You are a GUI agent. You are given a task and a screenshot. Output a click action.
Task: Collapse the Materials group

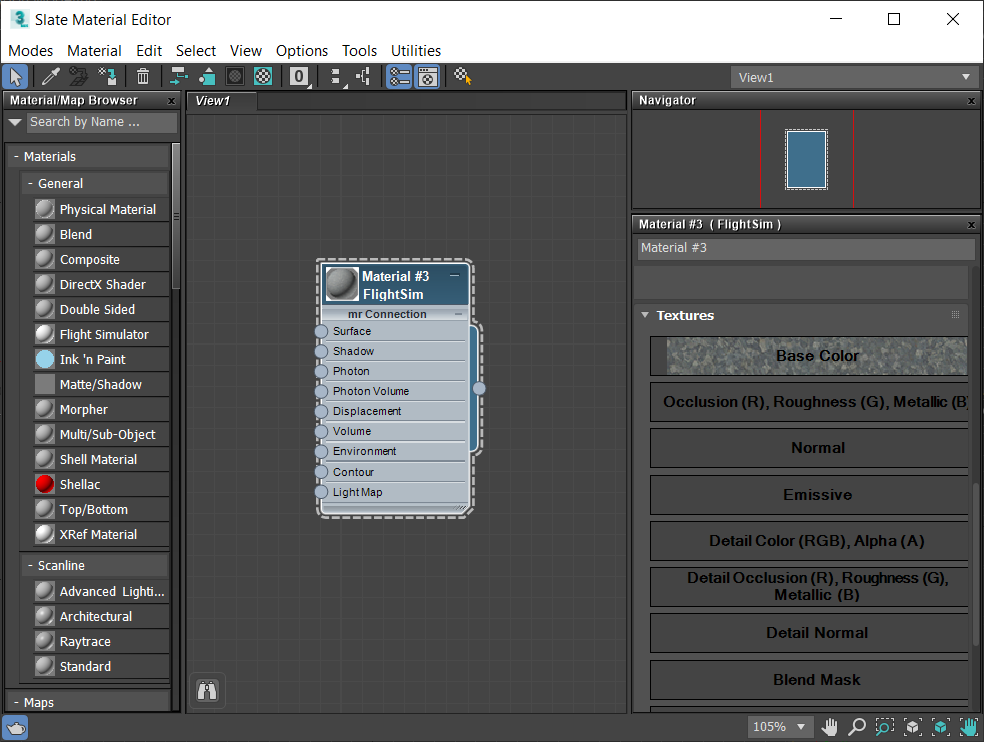(x=16, y=156)
